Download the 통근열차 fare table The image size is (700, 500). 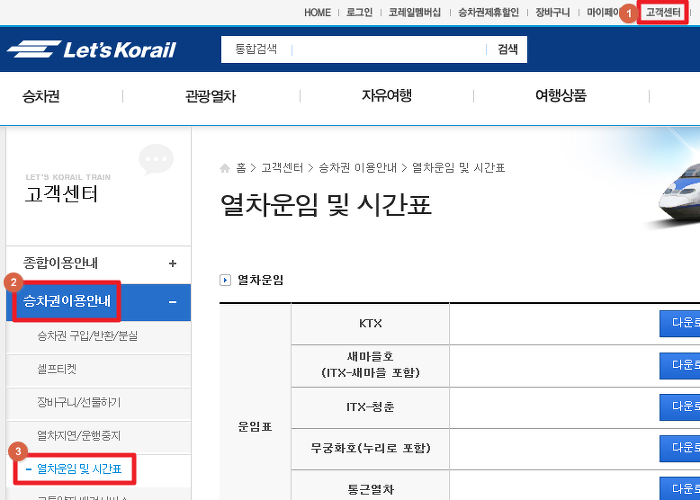pos(679,488)
